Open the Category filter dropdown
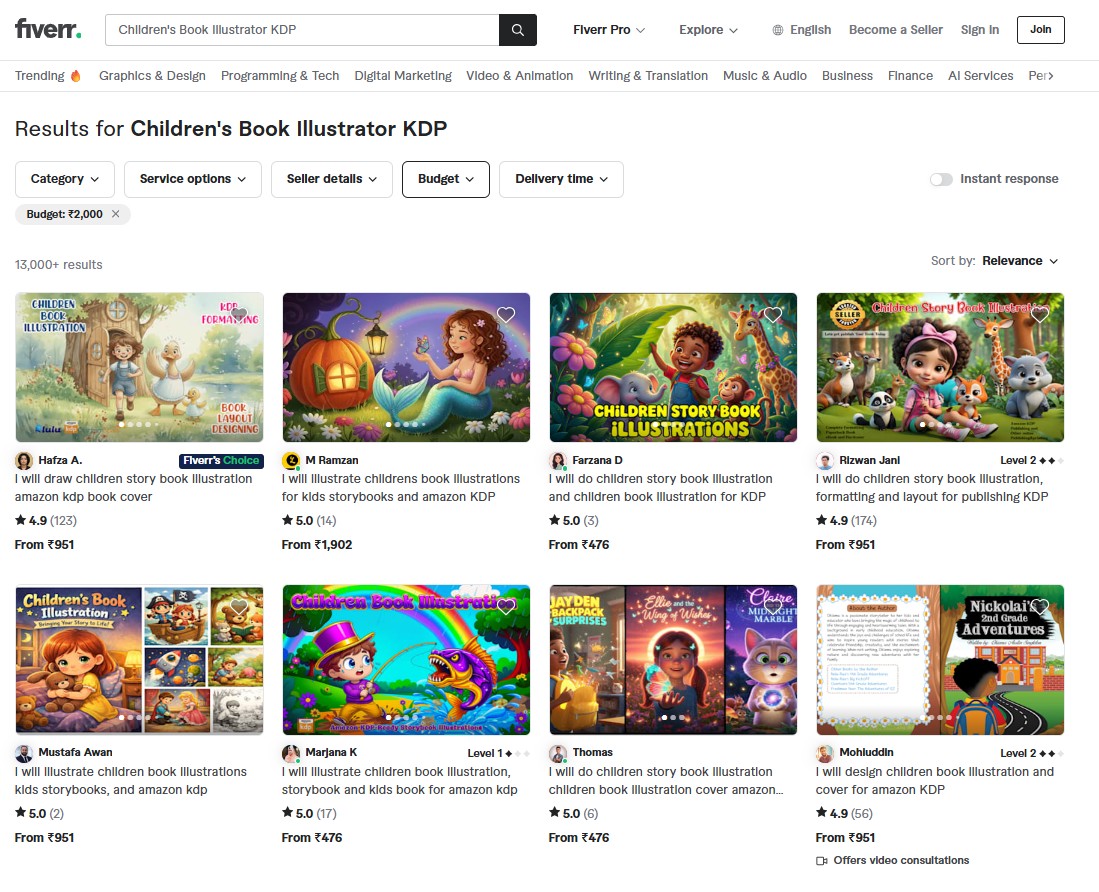The height and width of the screenshot is (892, 1099). coord(64,178)
